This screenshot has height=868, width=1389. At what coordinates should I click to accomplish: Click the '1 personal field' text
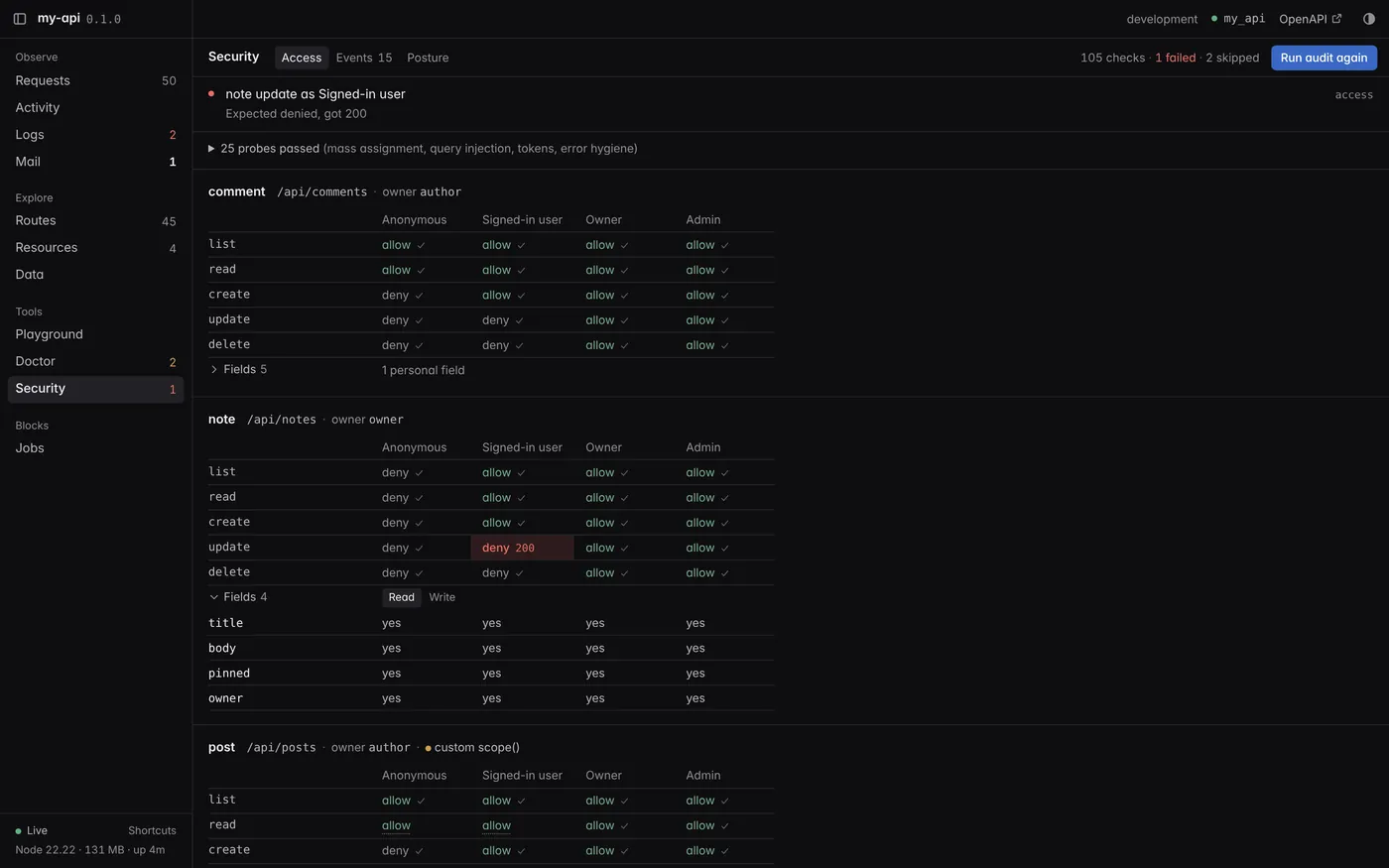424,370
